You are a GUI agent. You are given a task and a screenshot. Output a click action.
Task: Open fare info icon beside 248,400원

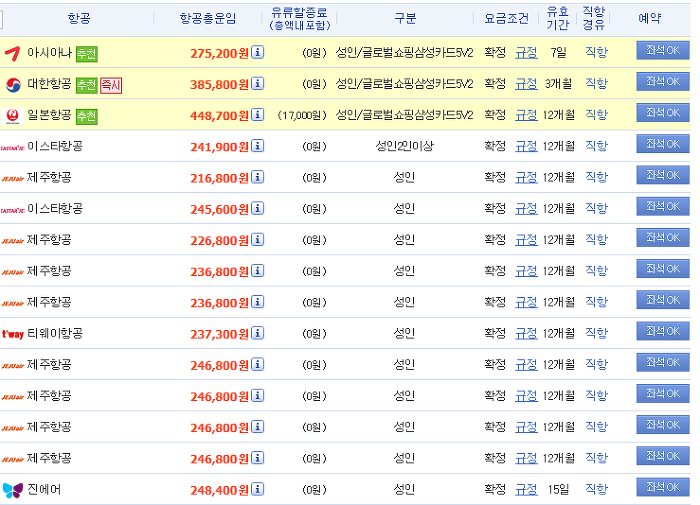pos(258,489)
